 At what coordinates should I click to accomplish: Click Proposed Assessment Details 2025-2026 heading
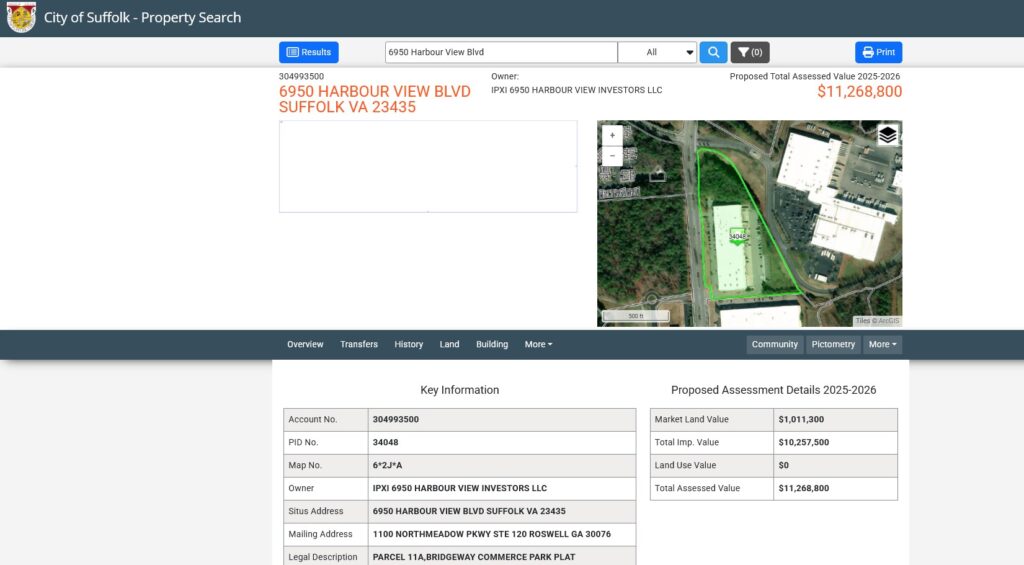774,390
